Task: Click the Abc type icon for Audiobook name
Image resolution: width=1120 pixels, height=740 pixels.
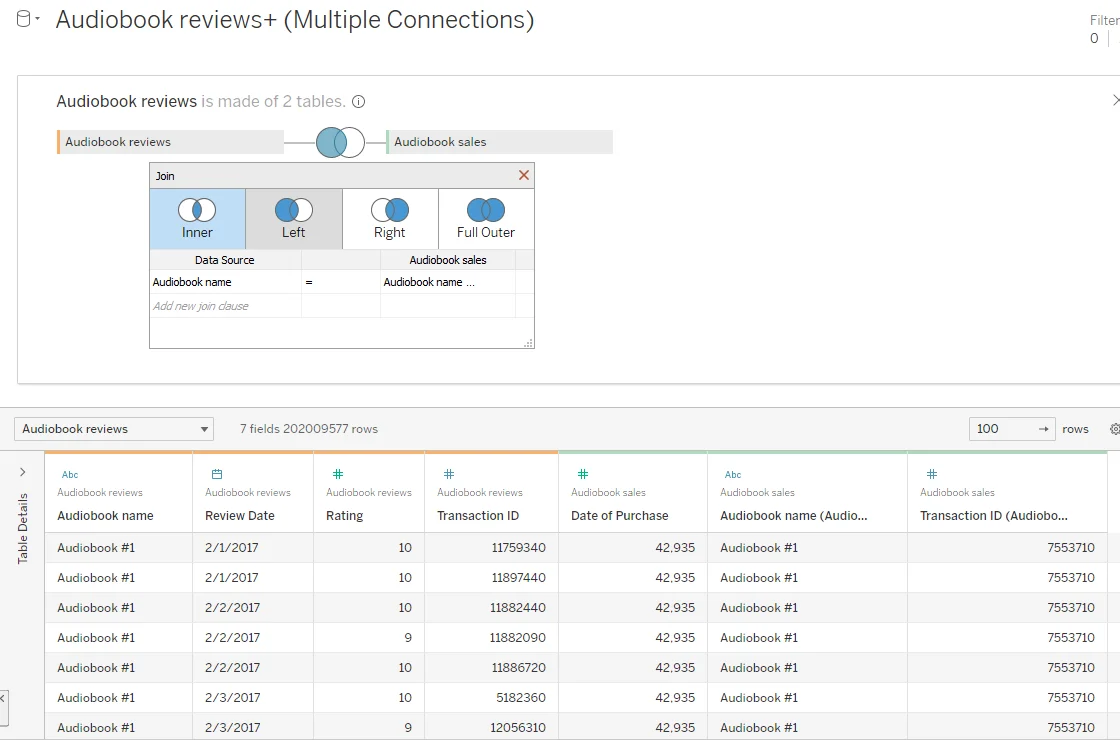Action: click(70, 475)
